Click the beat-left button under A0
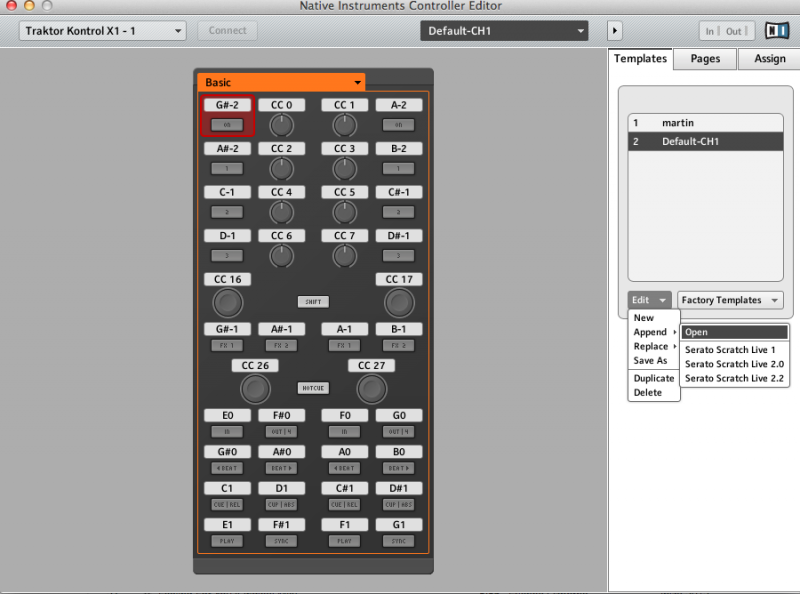 click(x=344, y=468)
